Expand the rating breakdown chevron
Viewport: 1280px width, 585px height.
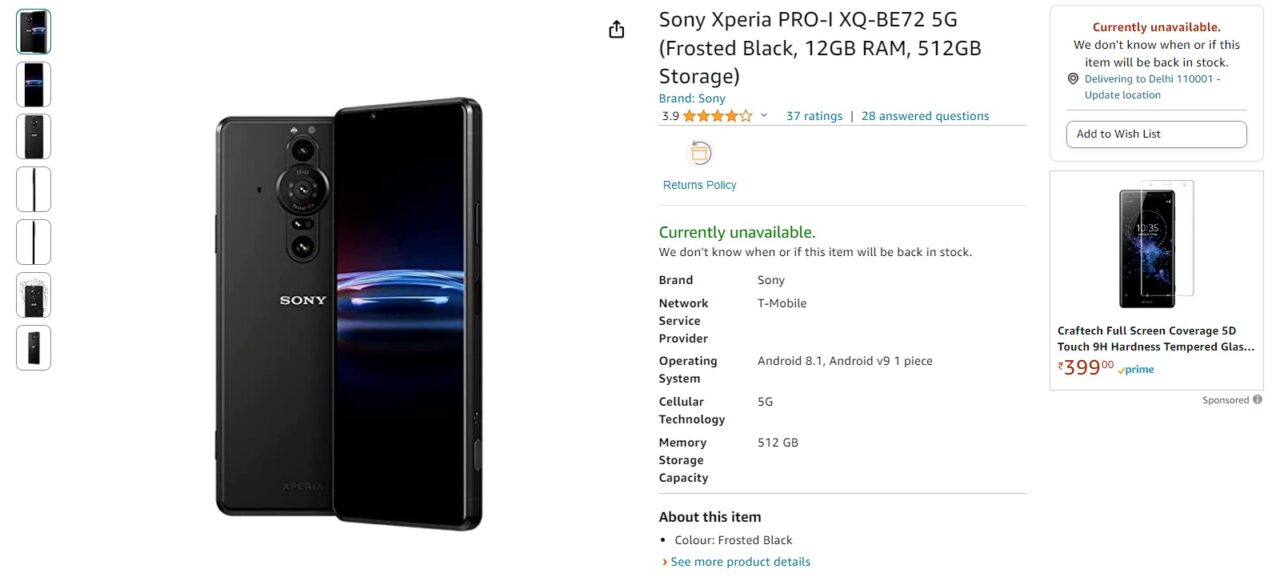[x=764, y=116]
